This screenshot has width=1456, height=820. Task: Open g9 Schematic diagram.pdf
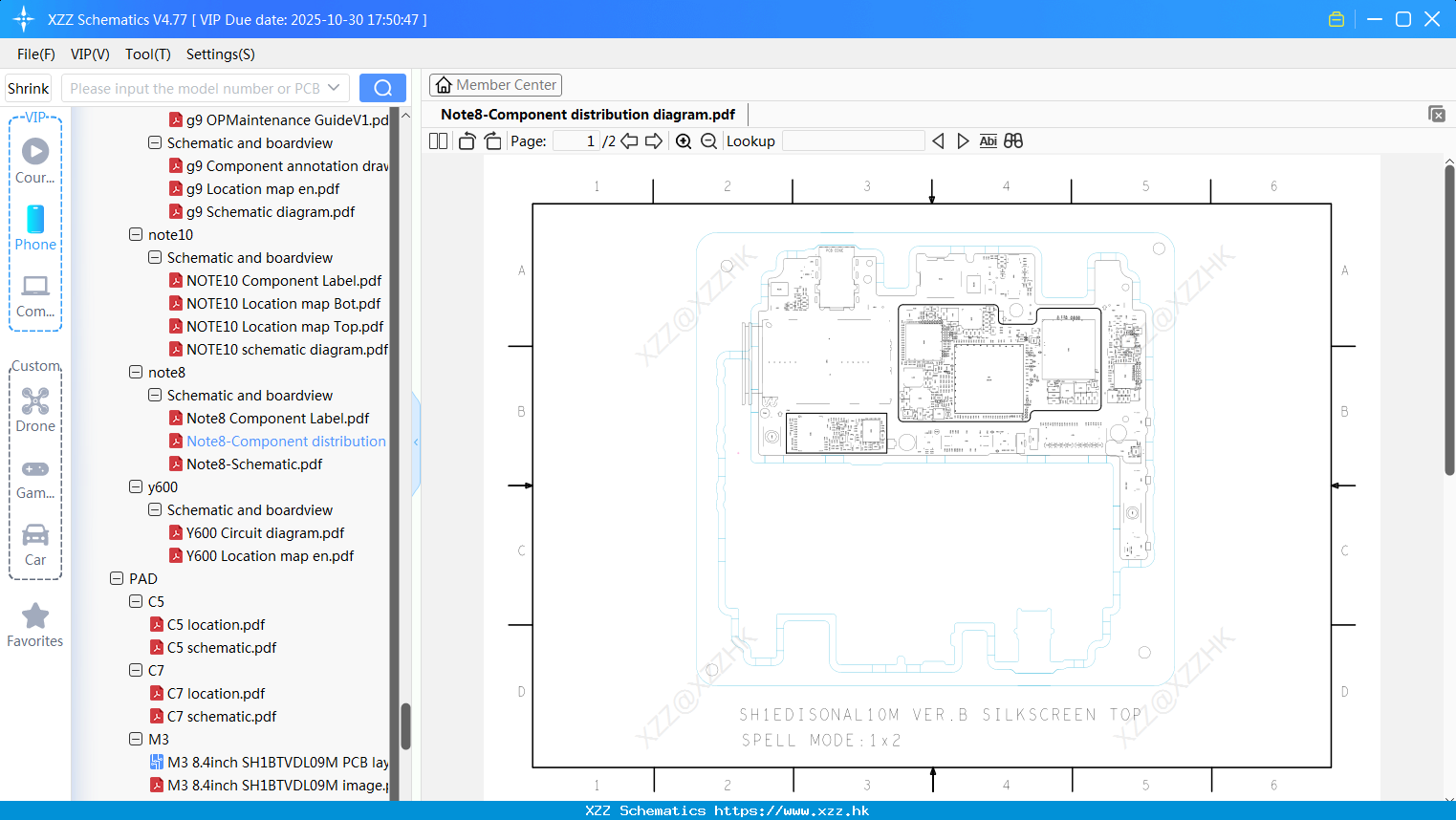[271, 211]
